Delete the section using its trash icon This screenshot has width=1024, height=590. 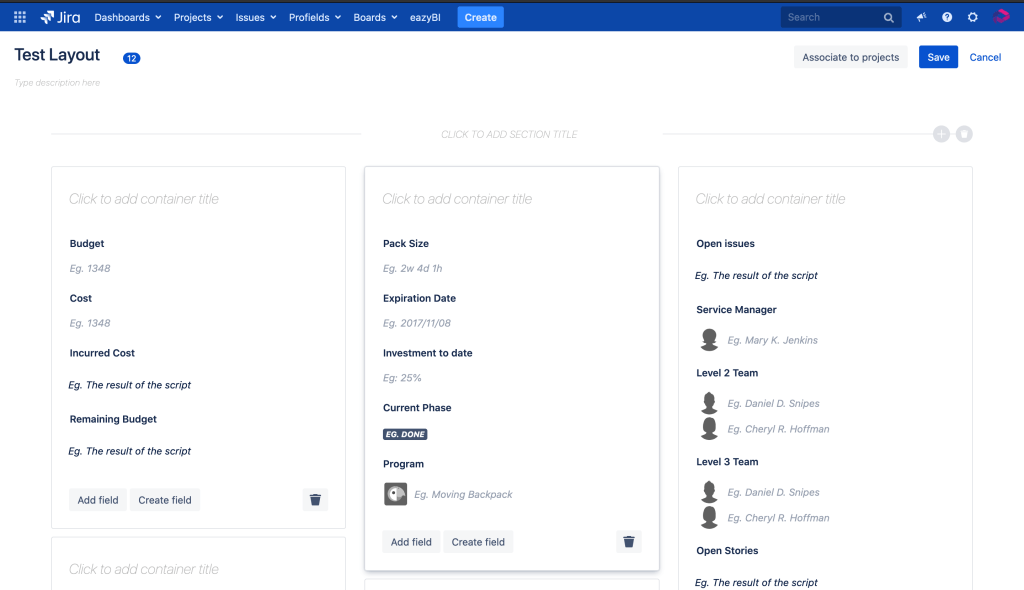point(964,134)
